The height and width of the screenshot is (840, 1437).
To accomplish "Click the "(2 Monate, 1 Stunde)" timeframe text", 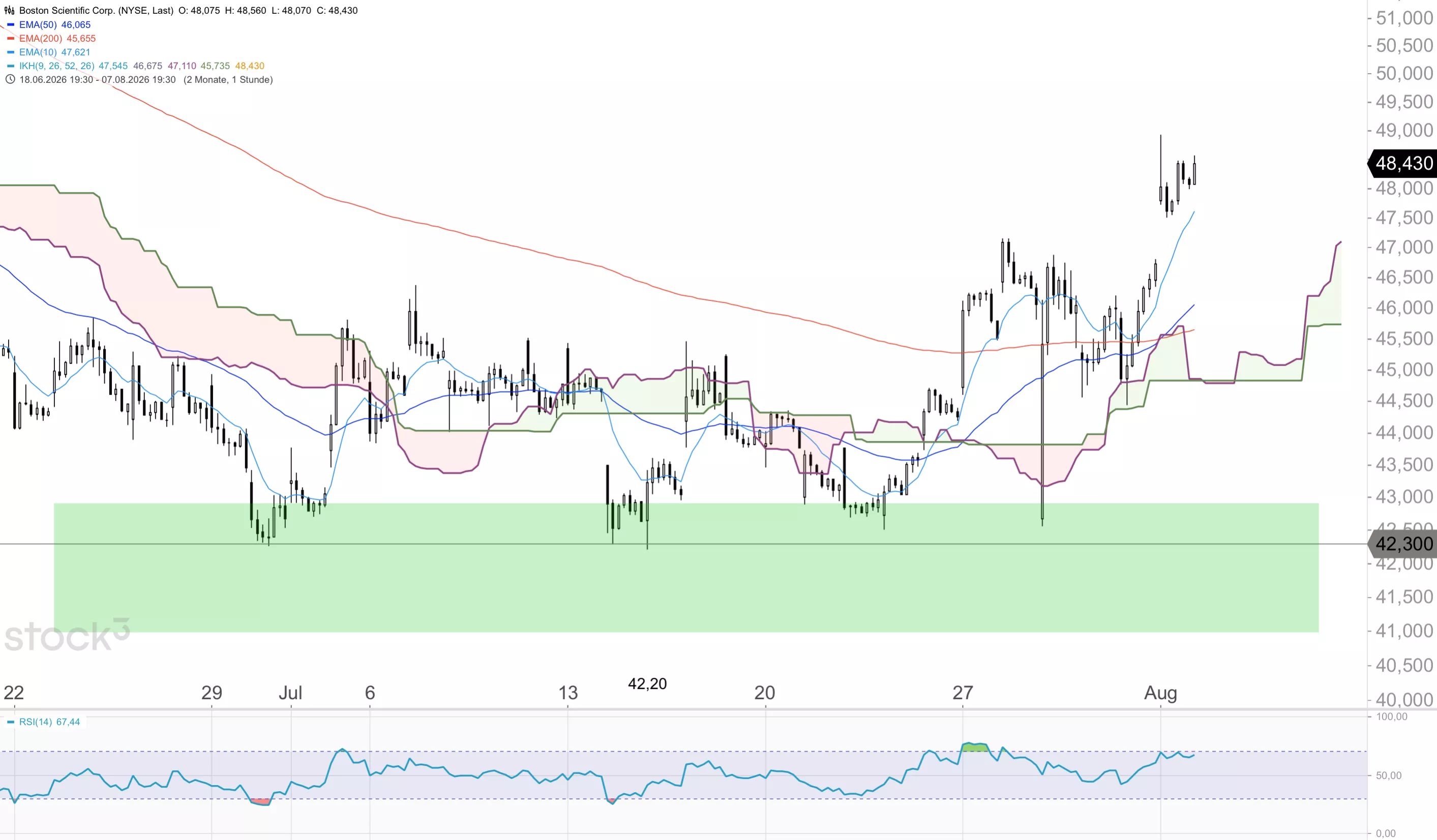I will (x=228, y=79).
